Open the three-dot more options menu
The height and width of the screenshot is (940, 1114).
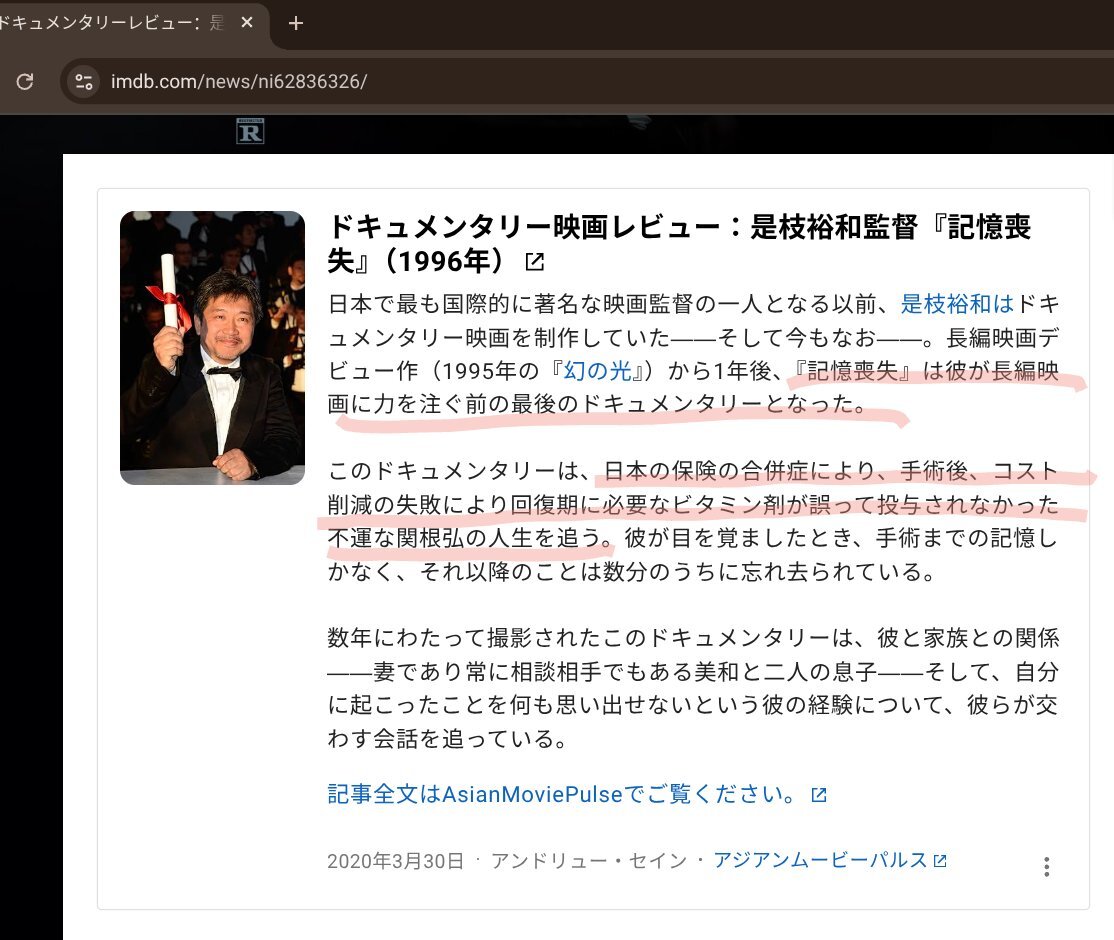[x=1046, y=866]
